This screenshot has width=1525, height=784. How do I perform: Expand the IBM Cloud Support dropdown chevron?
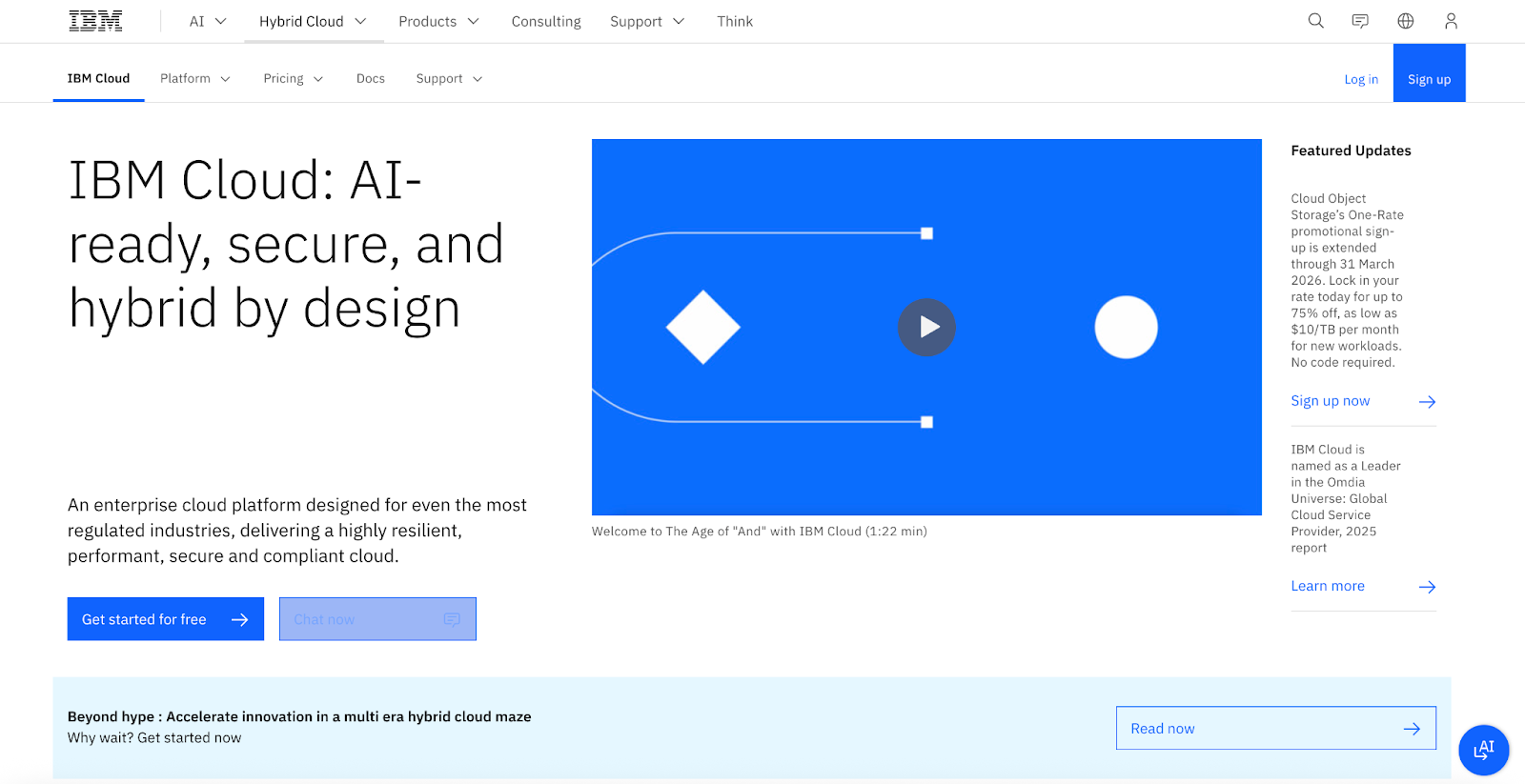coord(478,79)
